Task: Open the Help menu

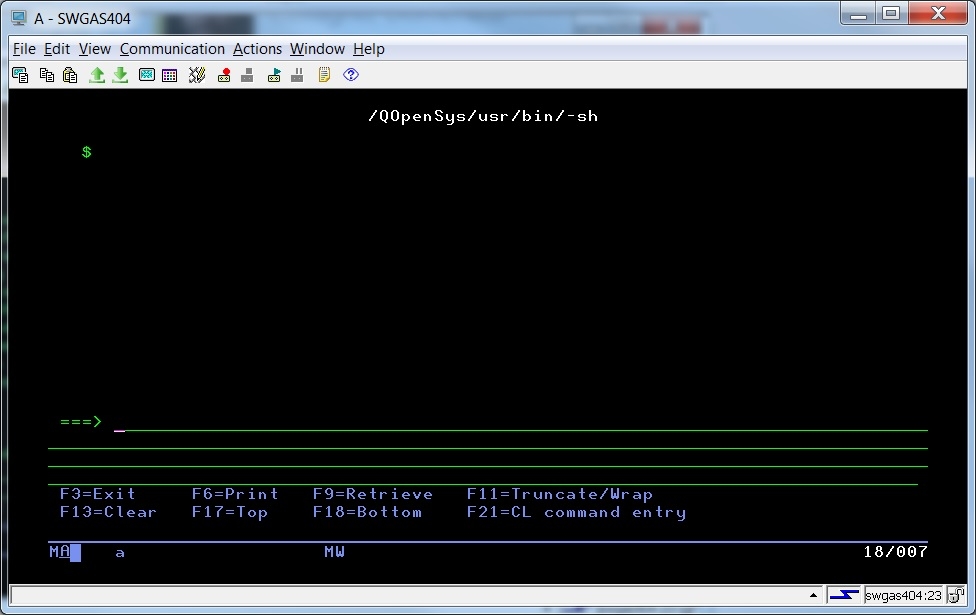Action: pyautogui.click(x=368, y=49)
